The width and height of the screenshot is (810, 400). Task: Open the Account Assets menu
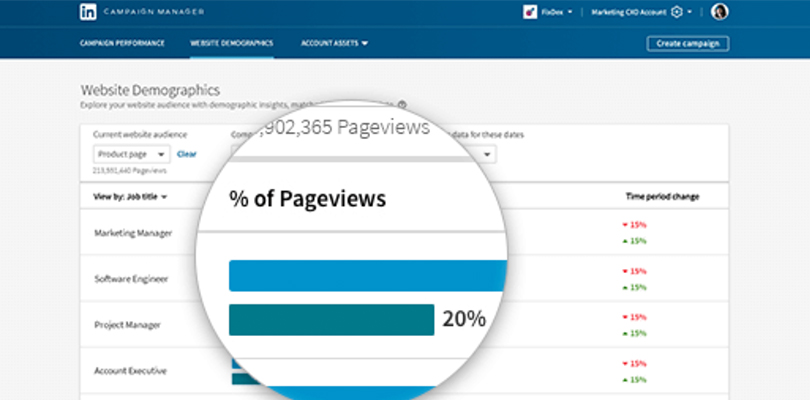(x=334, y=43)
